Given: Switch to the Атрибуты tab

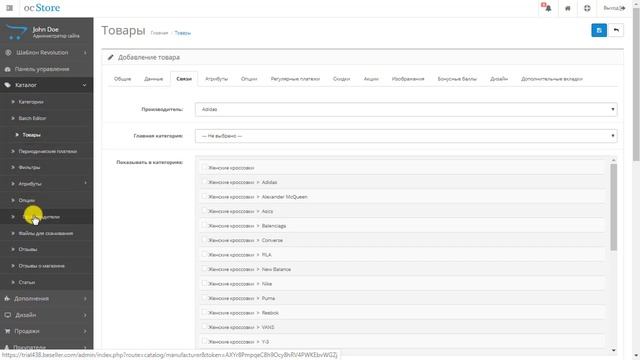Looking at the screenshot, I should (x=216, y=79).
